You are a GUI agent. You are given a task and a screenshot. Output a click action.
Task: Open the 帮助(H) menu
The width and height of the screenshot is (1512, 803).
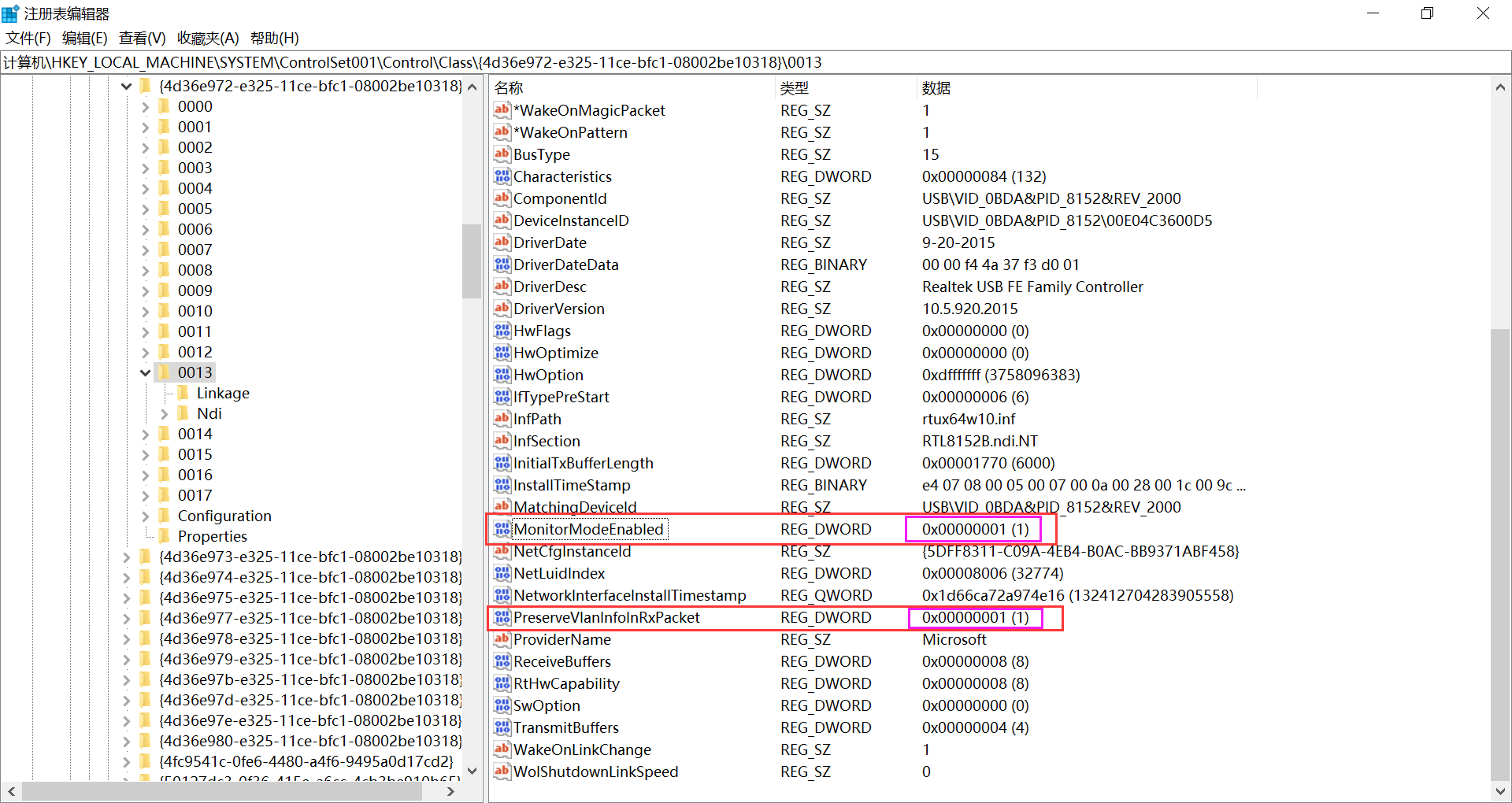click(275, 38)
